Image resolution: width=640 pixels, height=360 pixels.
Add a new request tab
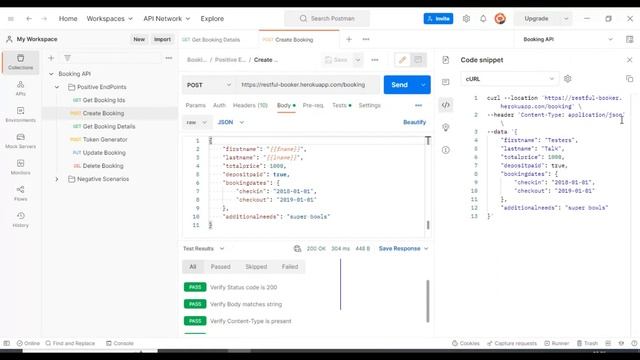(x=349, y=40)
